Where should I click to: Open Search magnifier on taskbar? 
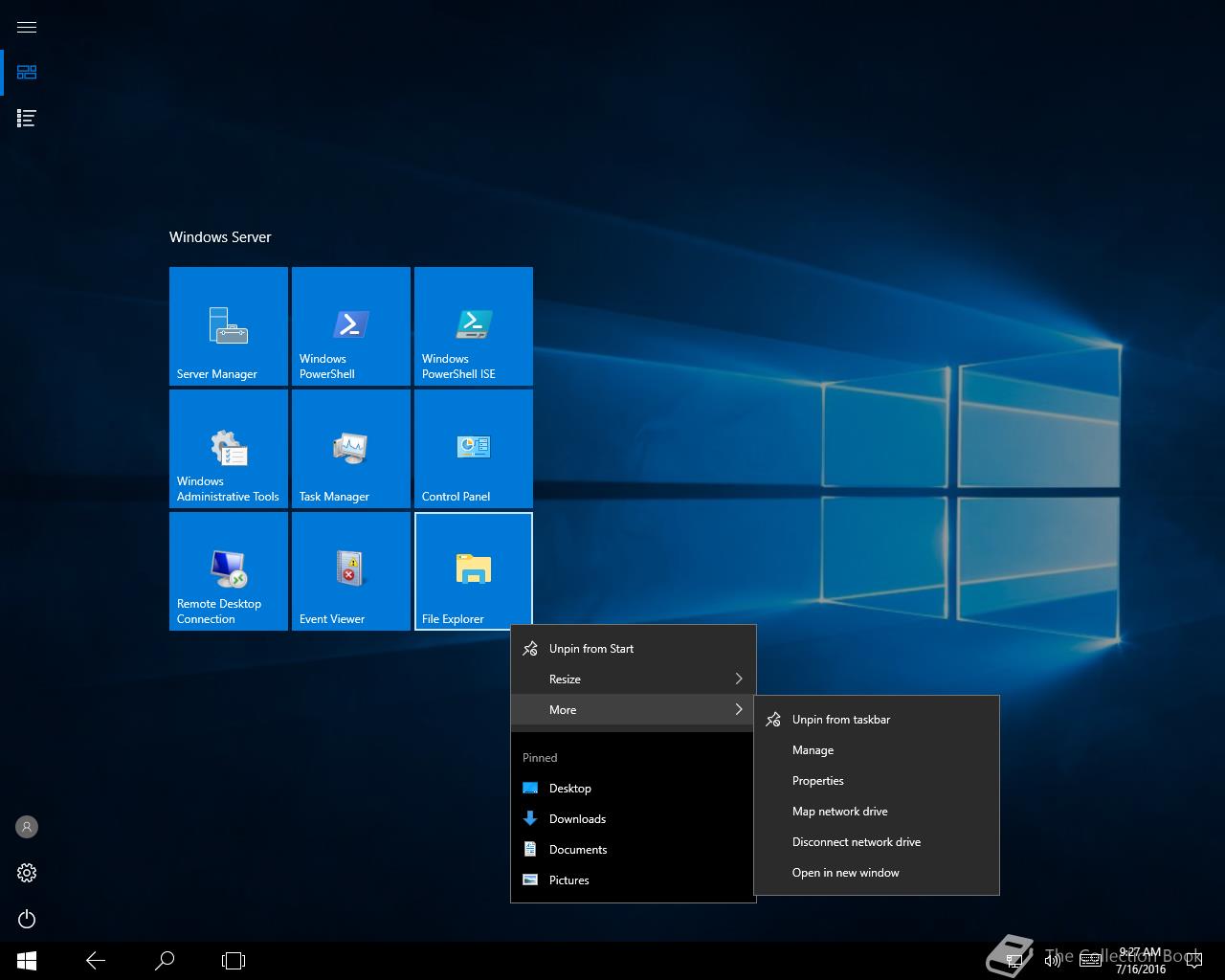click(x=165, y=961)
